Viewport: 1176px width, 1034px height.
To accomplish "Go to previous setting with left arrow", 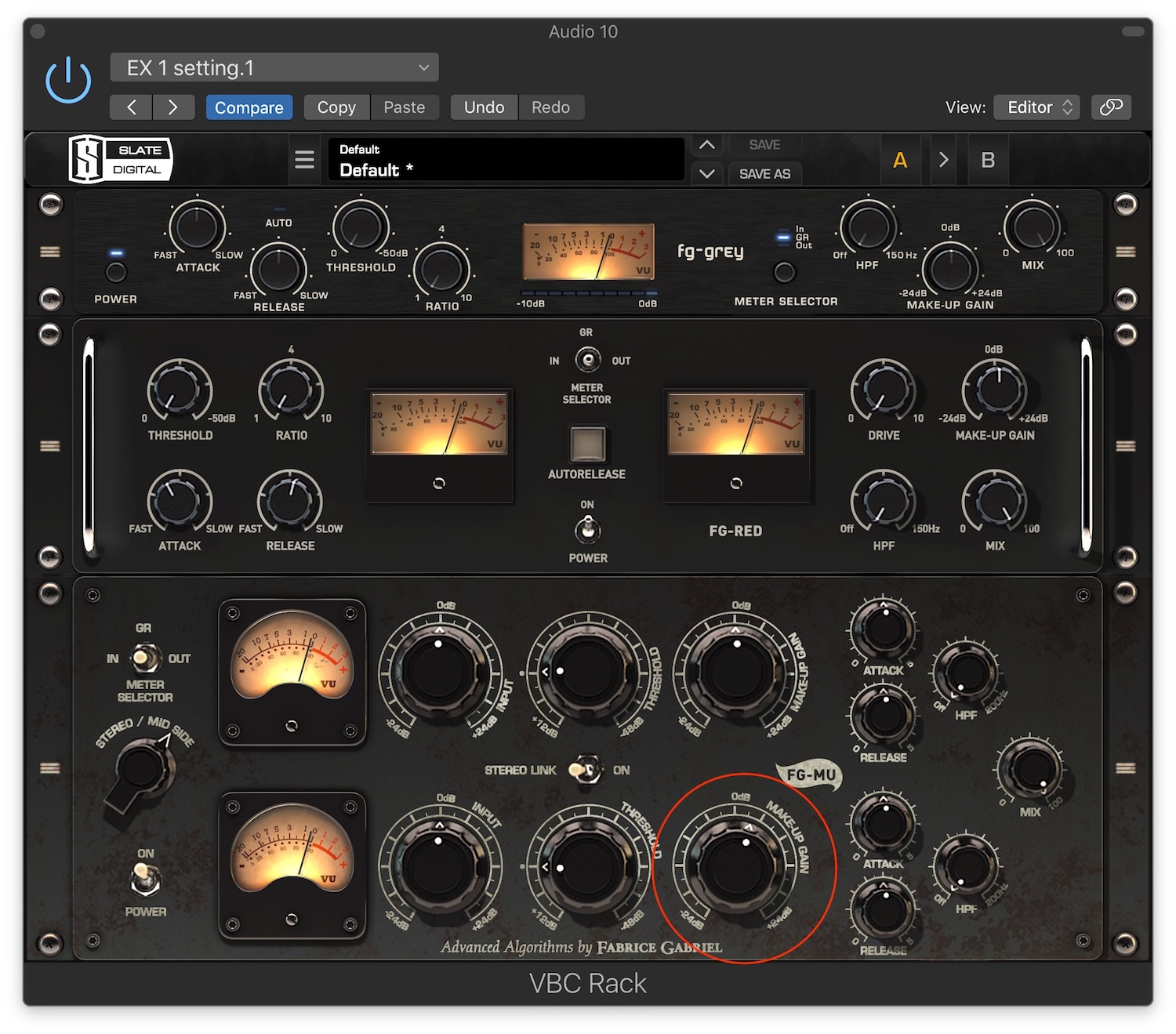I will click(x=131, y=107).
